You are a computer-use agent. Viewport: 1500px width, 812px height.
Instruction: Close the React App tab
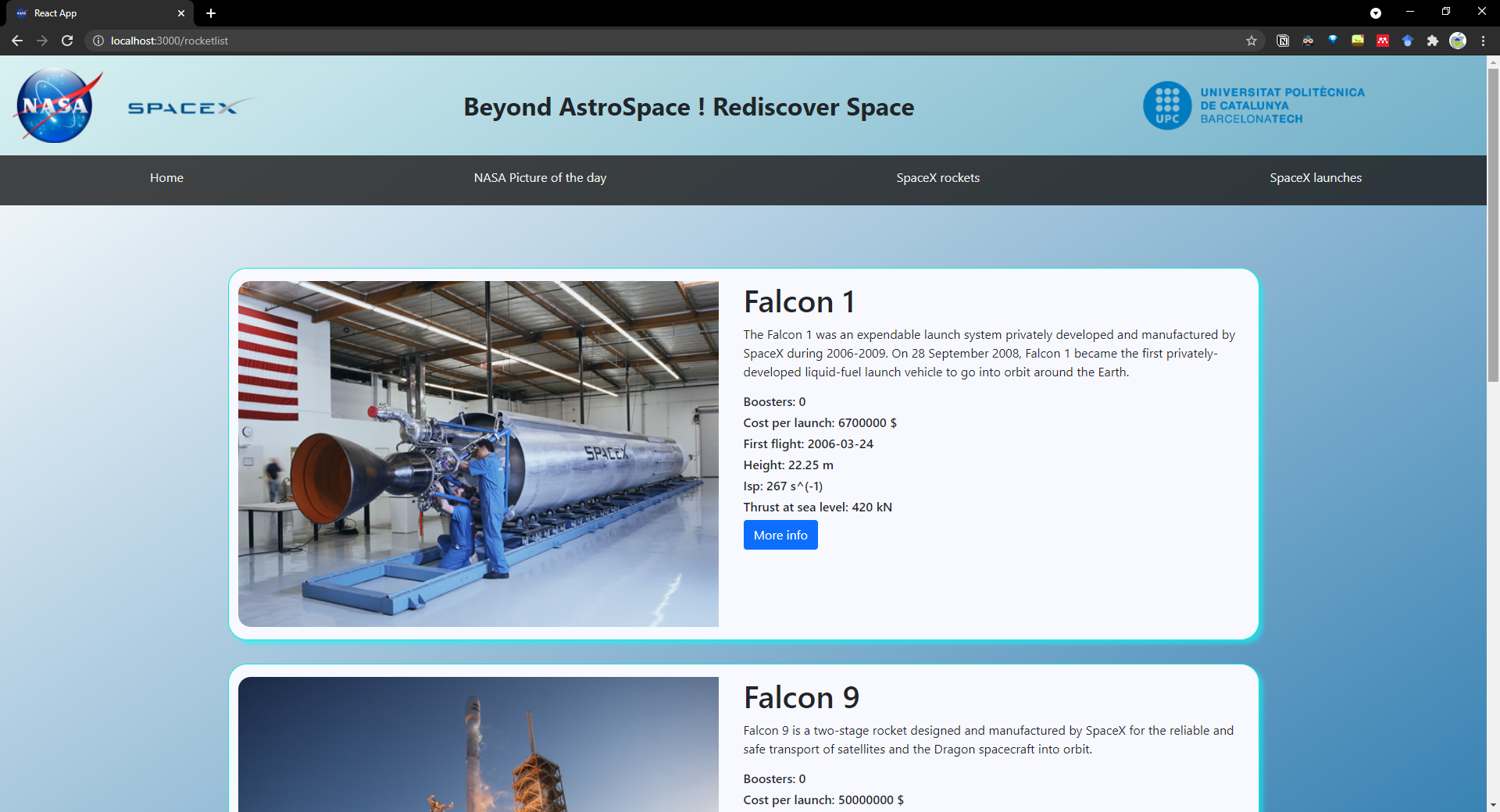[x=181, y=13]
